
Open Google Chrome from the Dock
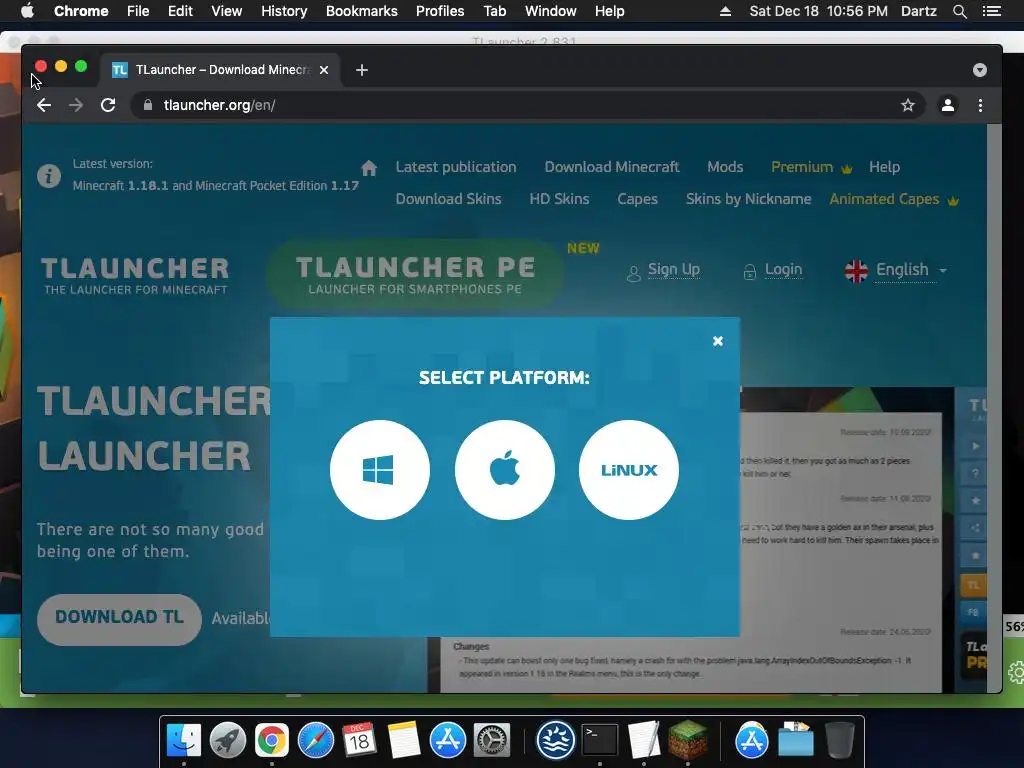click(272, 740)
